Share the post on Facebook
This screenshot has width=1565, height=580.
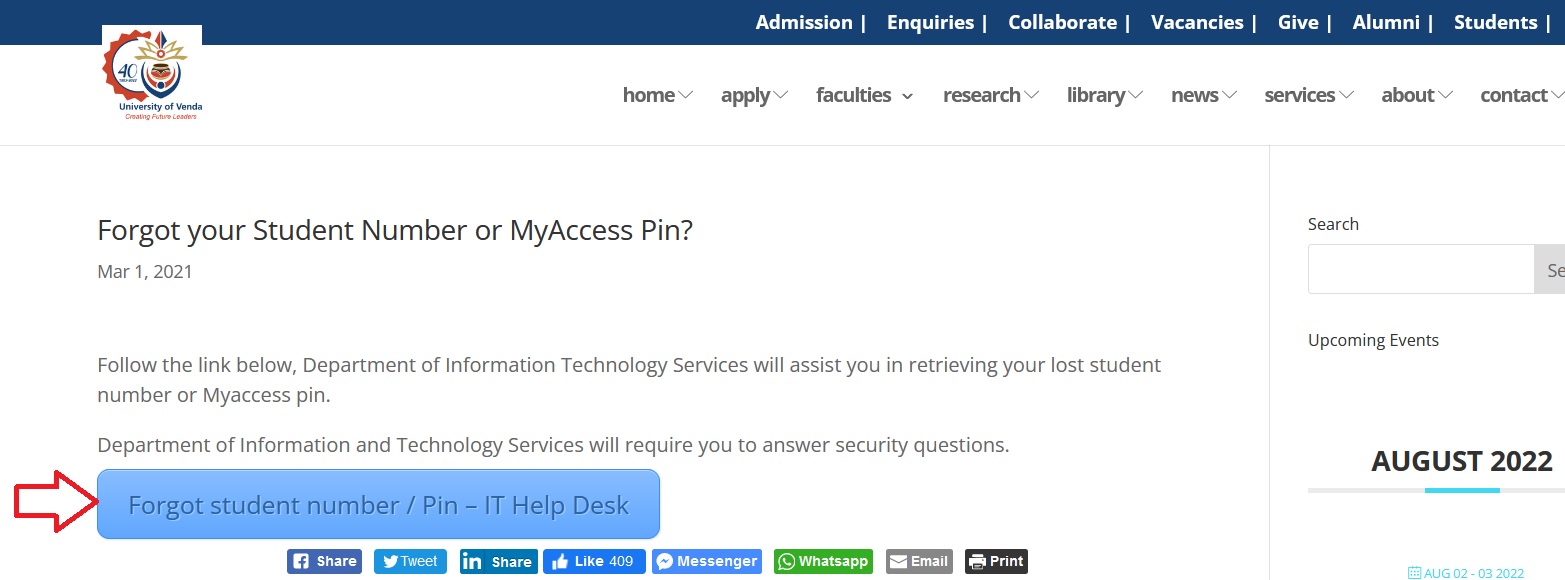[x=324, y=561]
